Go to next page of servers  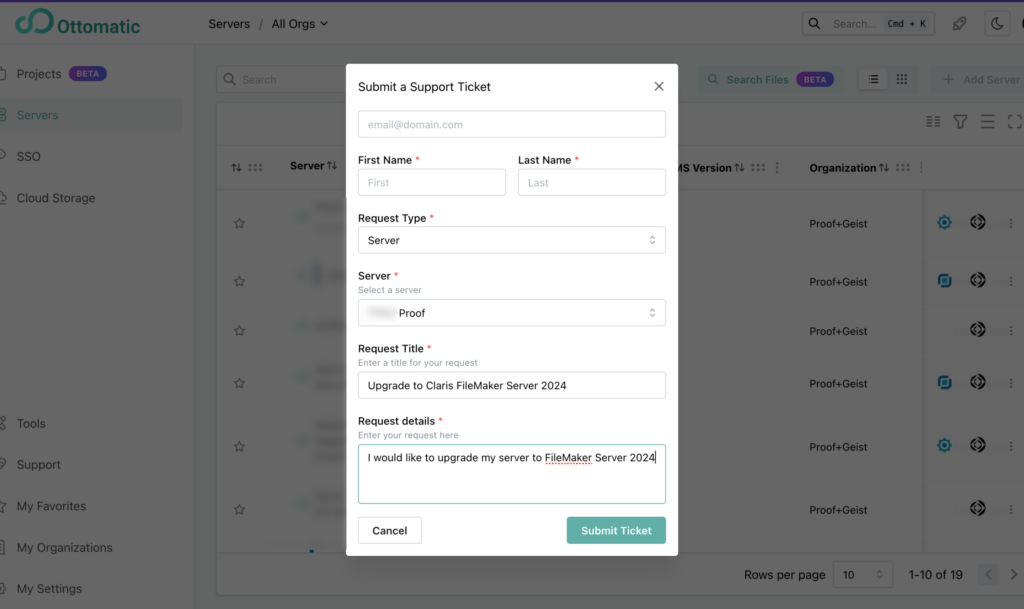pyautogui.click(x=1014, y=575)
